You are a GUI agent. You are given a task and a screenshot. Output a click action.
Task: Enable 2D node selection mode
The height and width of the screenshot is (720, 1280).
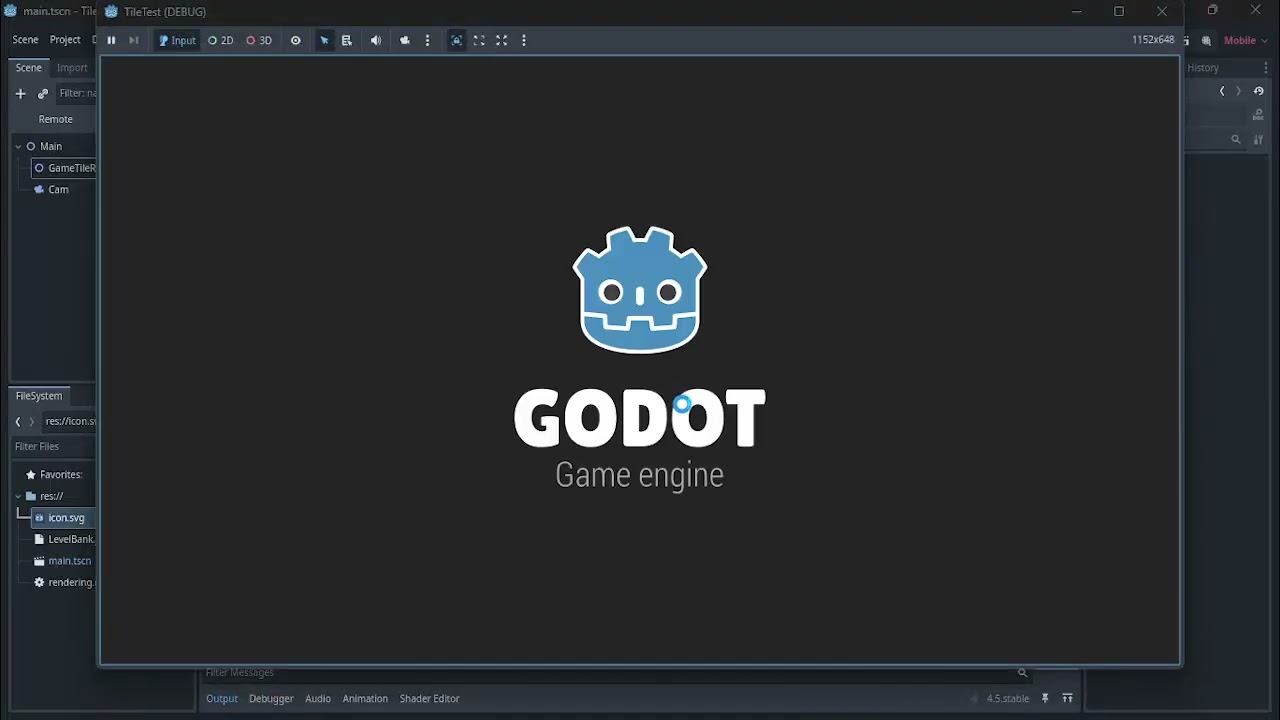(x=221, y=41)
